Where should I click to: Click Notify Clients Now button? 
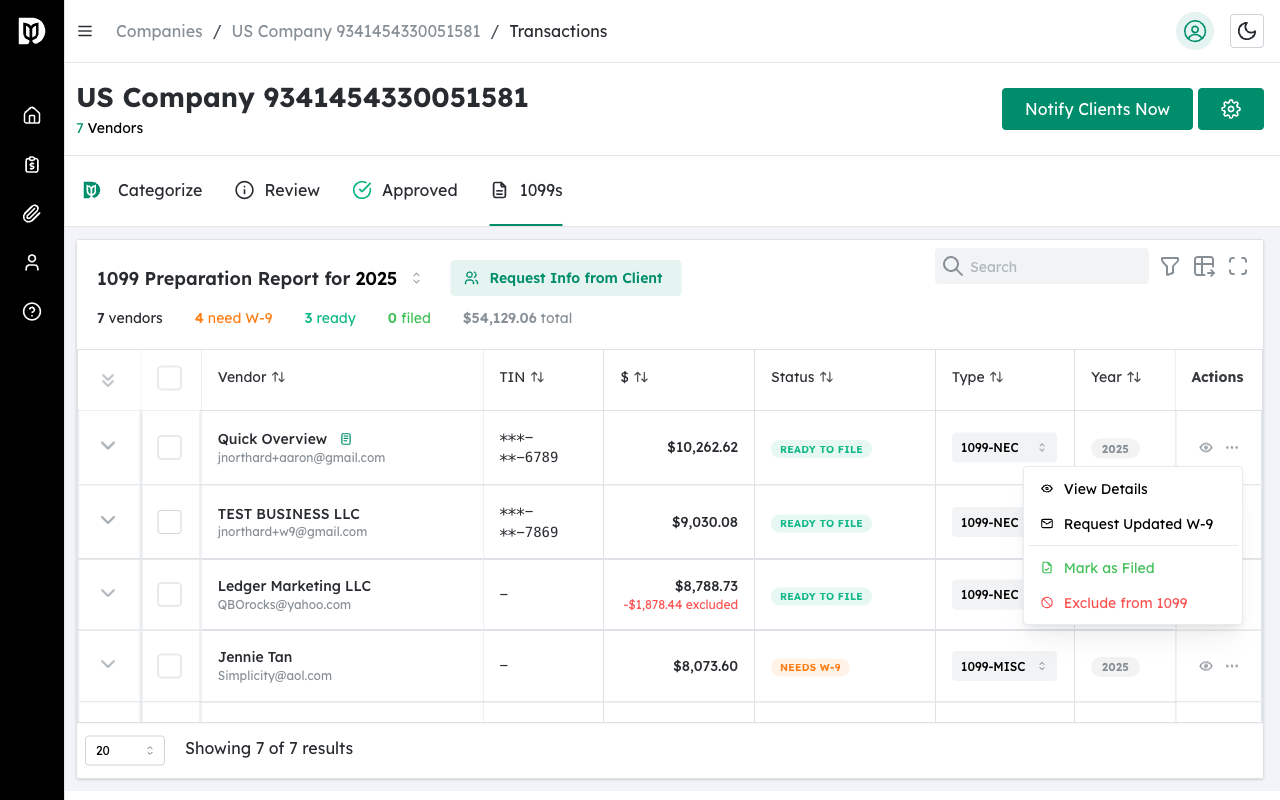coord(1097,109)
